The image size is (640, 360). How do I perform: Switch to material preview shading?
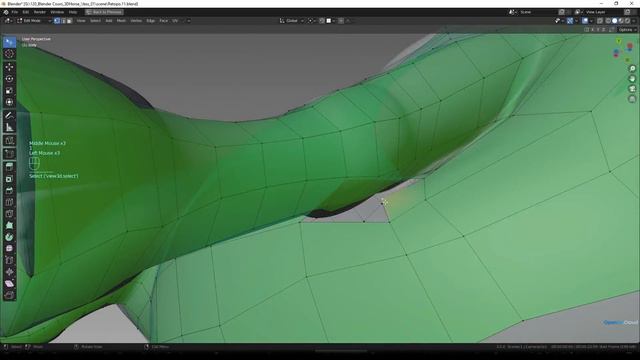coord(621,21)
